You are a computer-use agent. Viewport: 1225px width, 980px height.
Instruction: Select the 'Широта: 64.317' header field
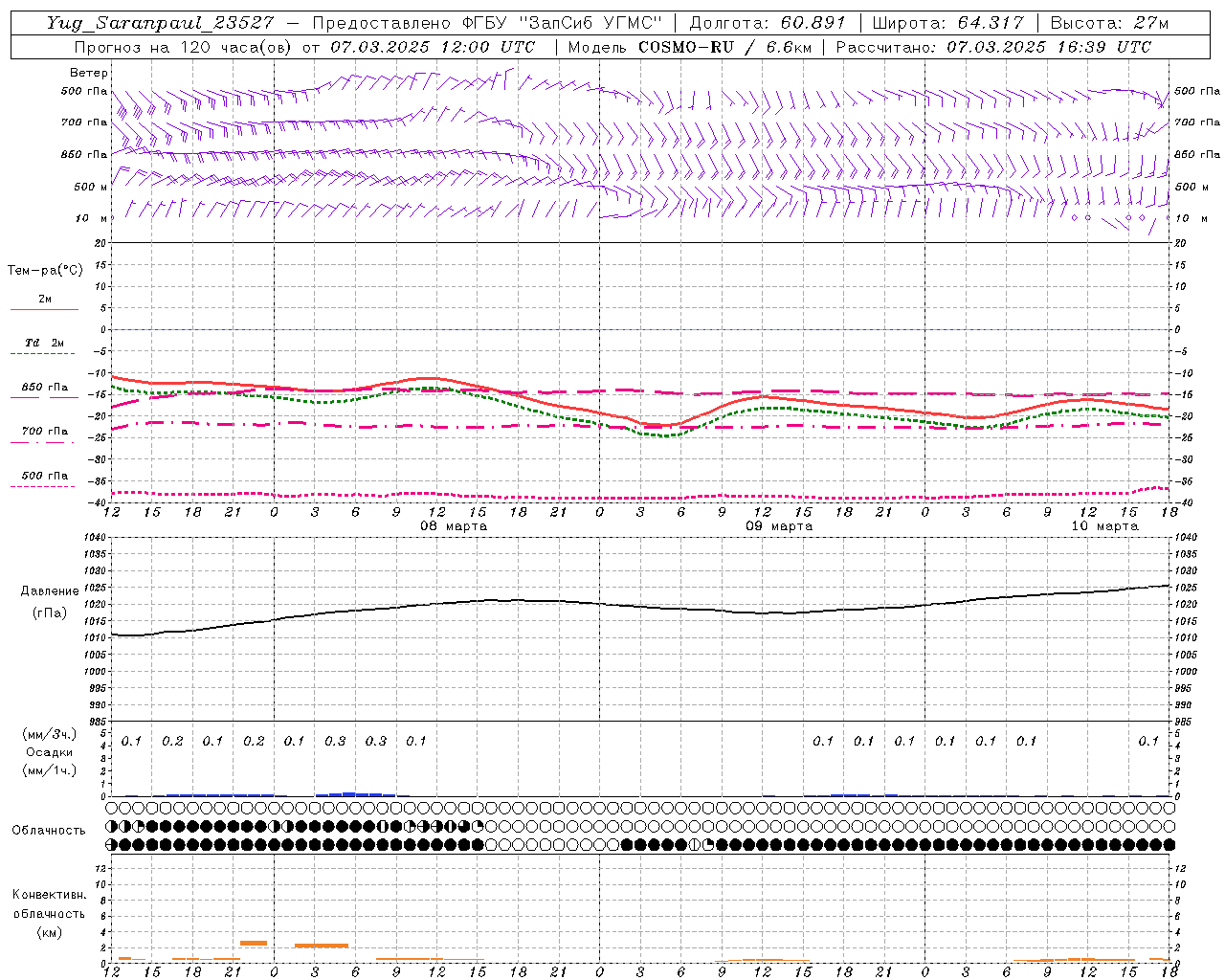947,23
